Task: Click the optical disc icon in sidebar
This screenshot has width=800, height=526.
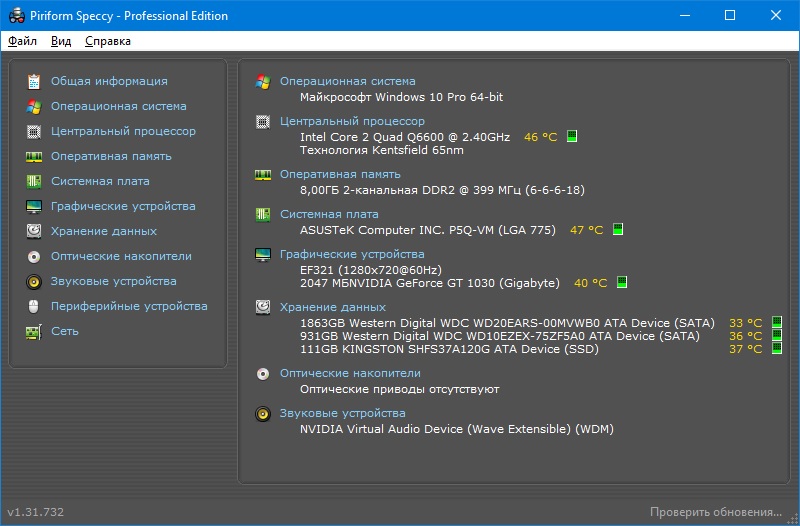Action: pyautogui.click(x=34, y=257)
